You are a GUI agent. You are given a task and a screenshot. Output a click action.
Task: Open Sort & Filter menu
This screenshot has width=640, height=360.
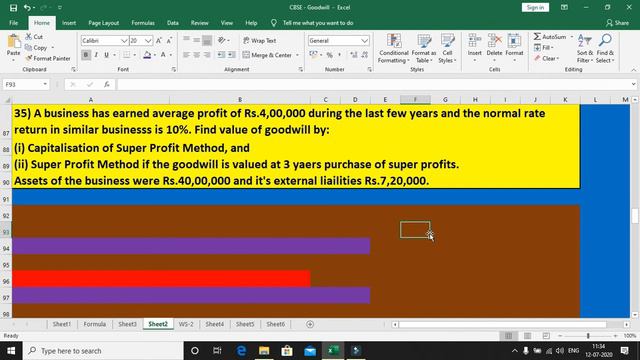tap(585, 49)
